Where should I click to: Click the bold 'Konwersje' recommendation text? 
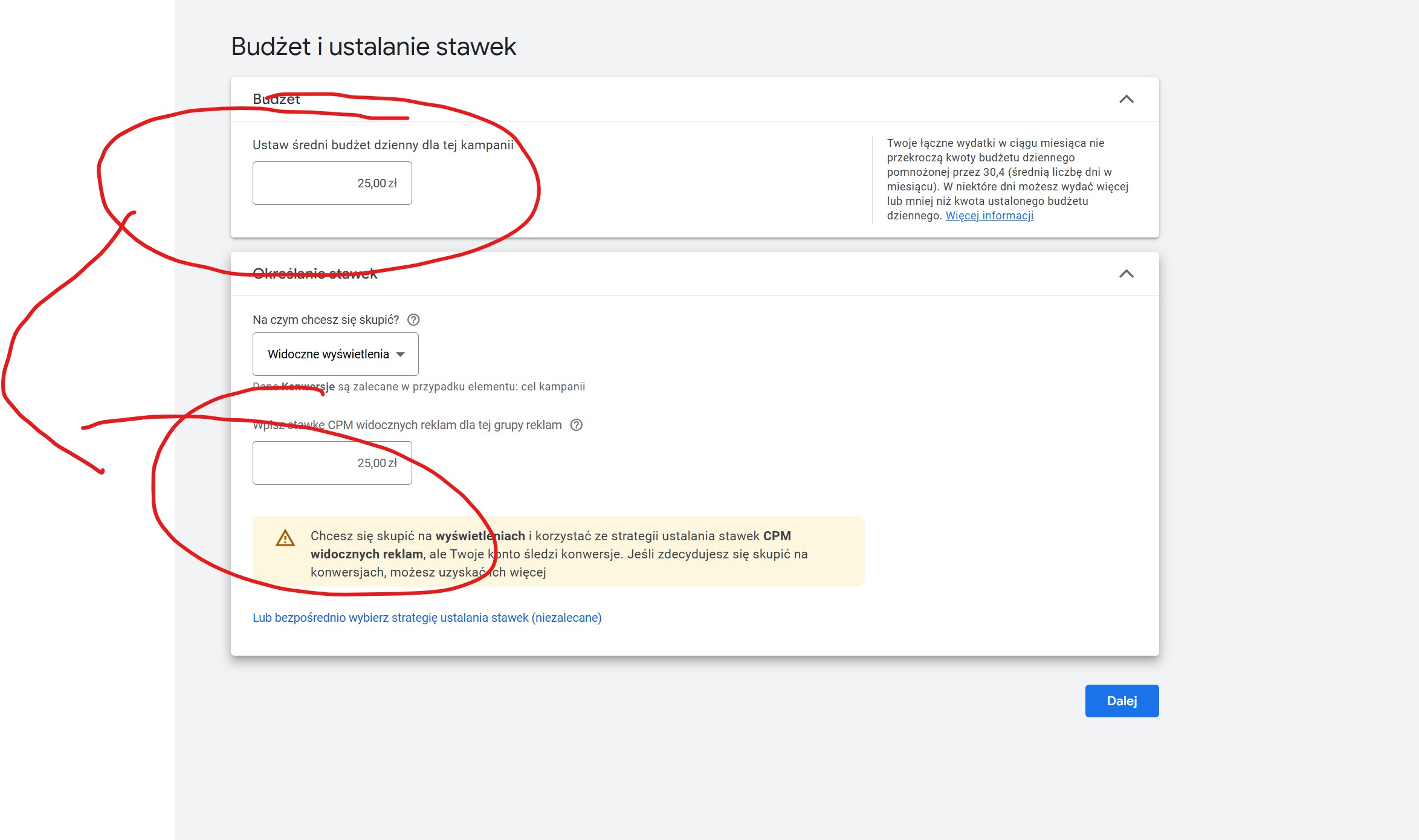click(308, 387)
